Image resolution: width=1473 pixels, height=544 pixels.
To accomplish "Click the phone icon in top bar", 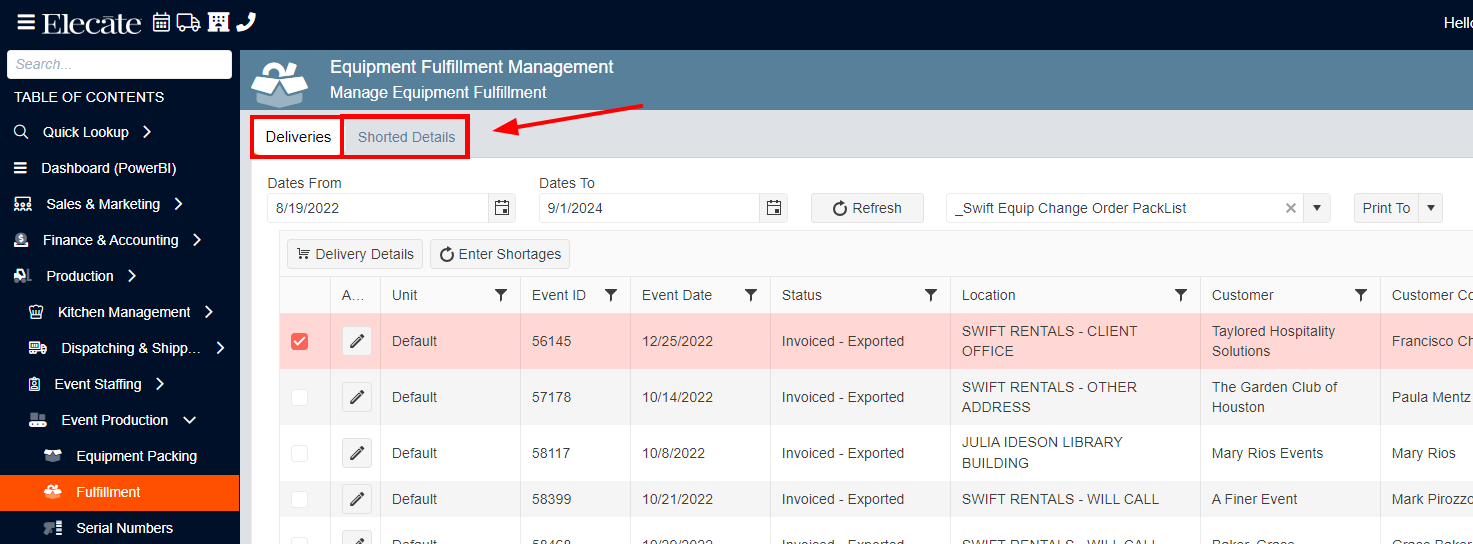I will [246, 22].
